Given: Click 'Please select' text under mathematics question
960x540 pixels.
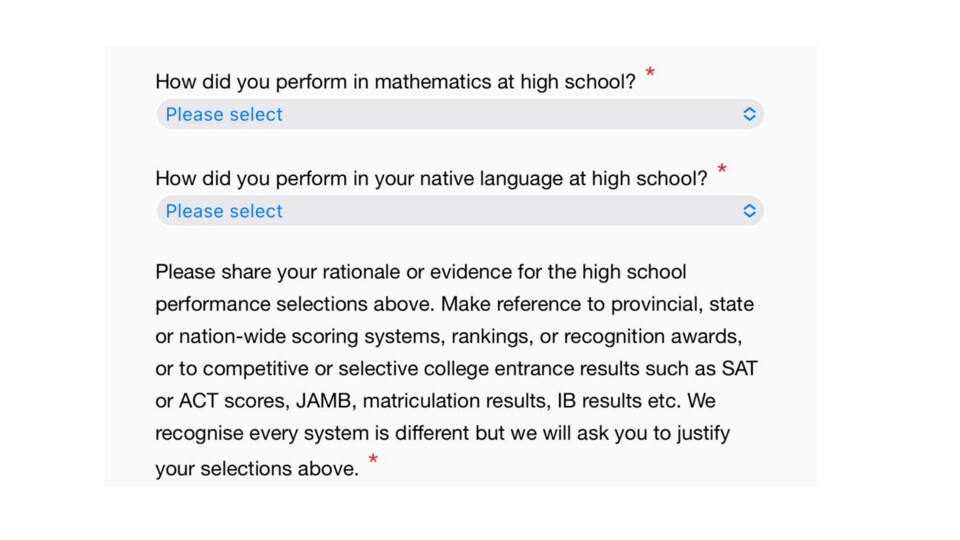Looking at the screenshot, I should click(224, 114).
